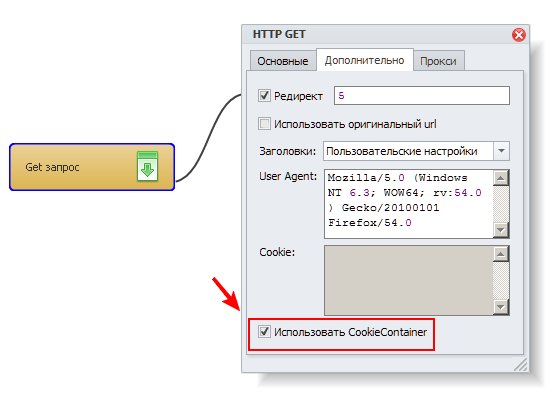Click the User Agent label
551x395 pixels.
[288, 176]
